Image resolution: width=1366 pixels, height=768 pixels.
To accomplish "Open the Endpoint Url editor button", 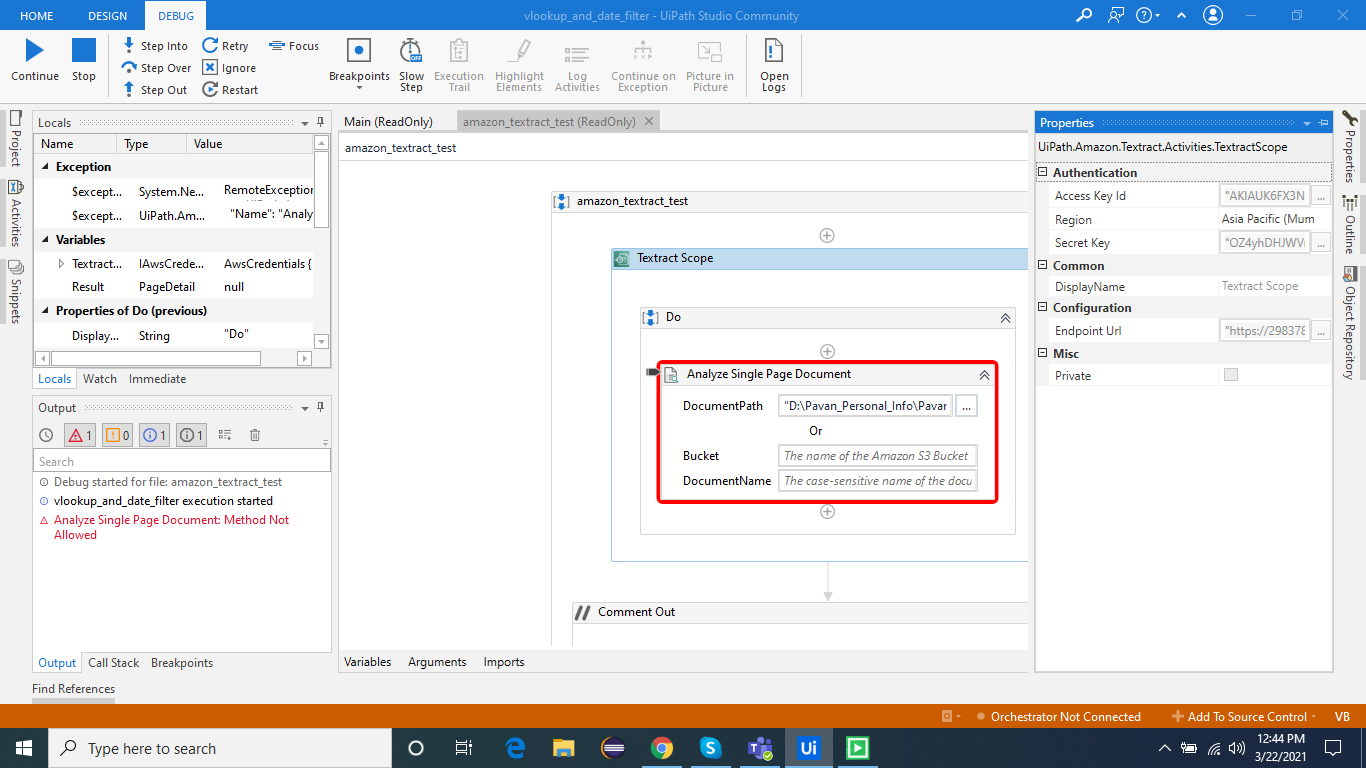I will click(x=1321, y=331).
